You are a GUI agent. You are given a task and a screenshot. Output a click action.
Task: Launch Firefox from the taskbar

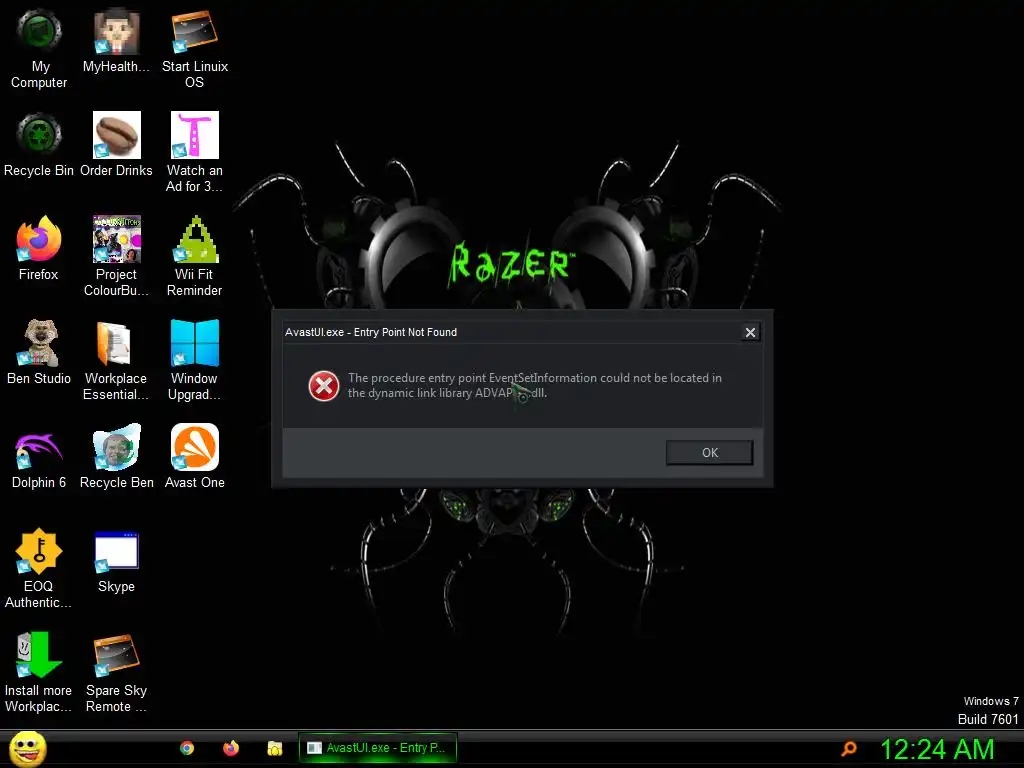231,748
